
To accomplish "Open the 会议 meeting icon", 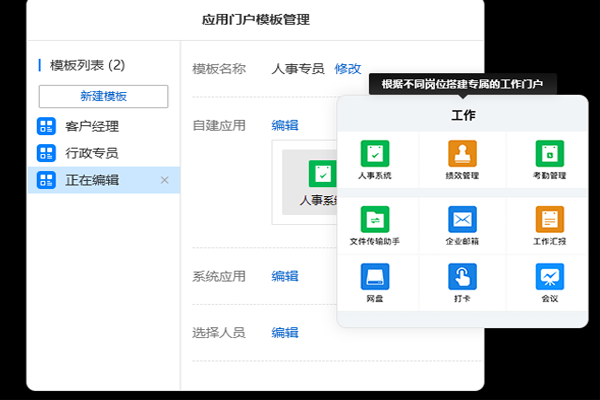I will (549, 276).
